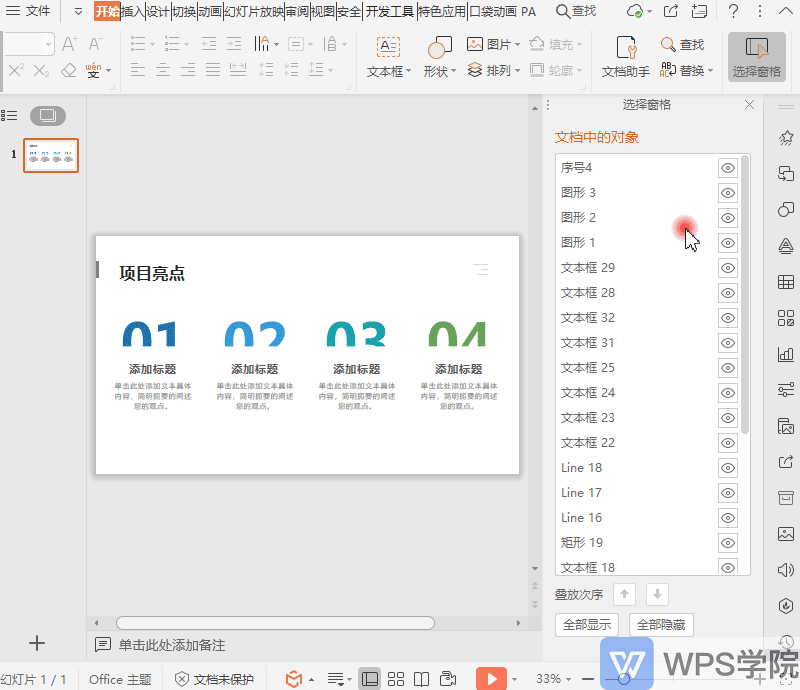
Task: Switch to the 动画 tab
Action: 210,11
